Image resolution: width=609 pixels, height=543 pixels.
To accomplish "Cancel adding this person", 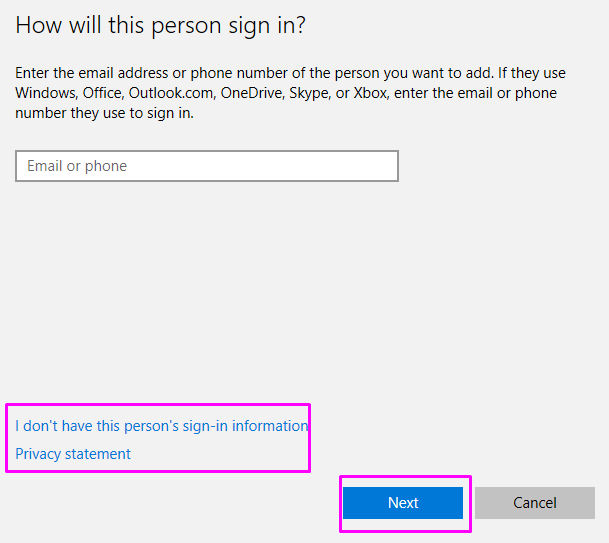I will pyautogui.click(x=535, y=503).
